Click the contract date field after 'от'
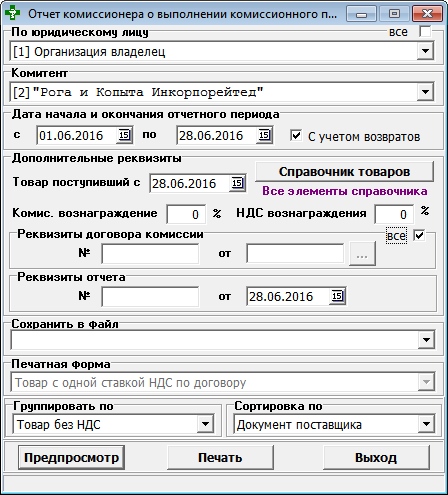 [295, 254]
